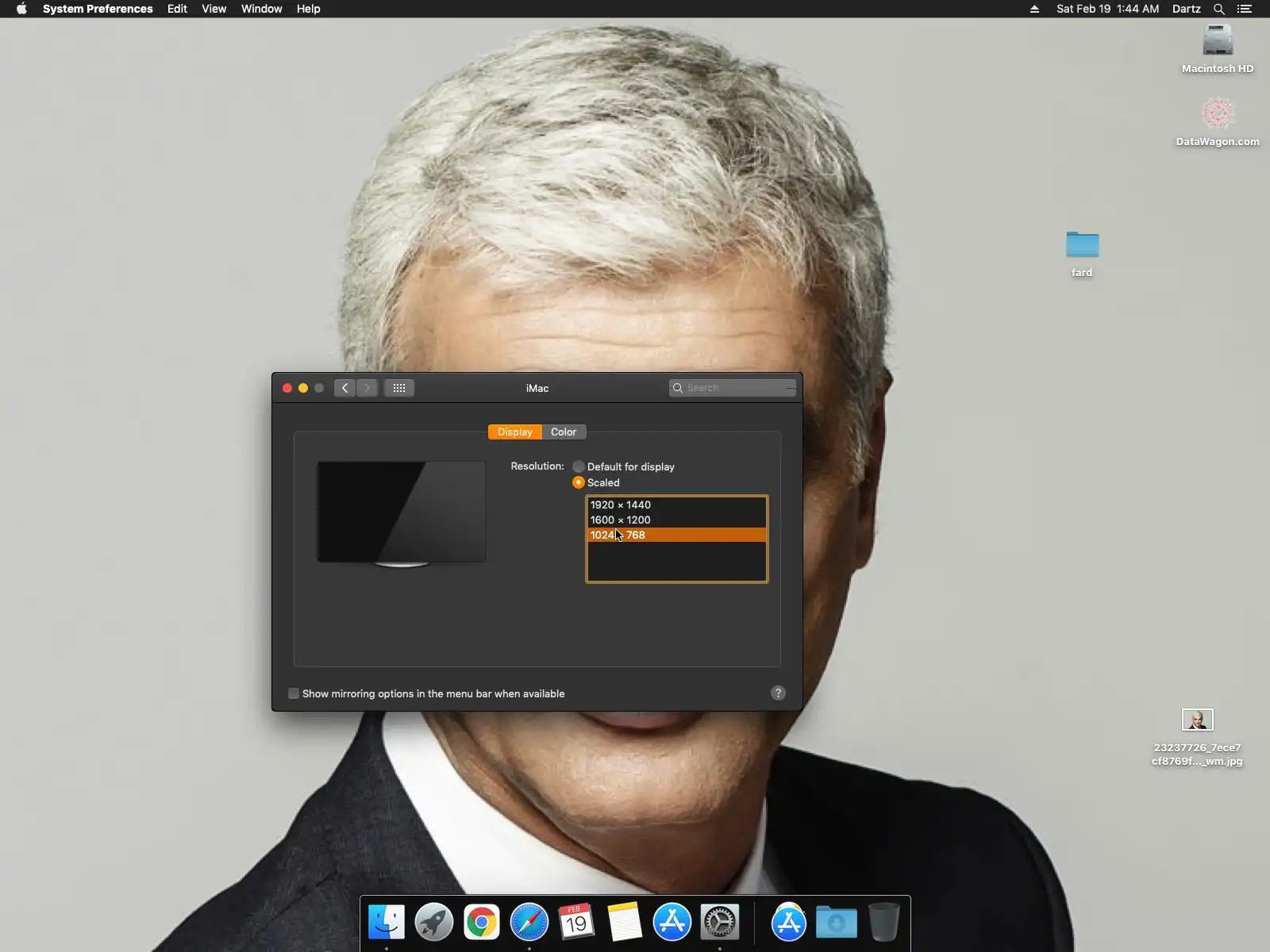This screenshot has height=952, width=1270.
Task: Enable show mirroring options checkbox
Action: click(x=294, y=693)
